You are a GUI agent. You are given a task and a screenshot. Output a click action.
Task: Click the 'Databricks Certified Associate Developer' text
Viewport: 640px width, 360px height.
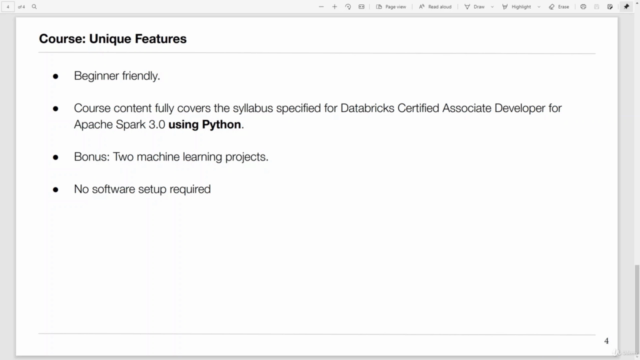(443, 108)
